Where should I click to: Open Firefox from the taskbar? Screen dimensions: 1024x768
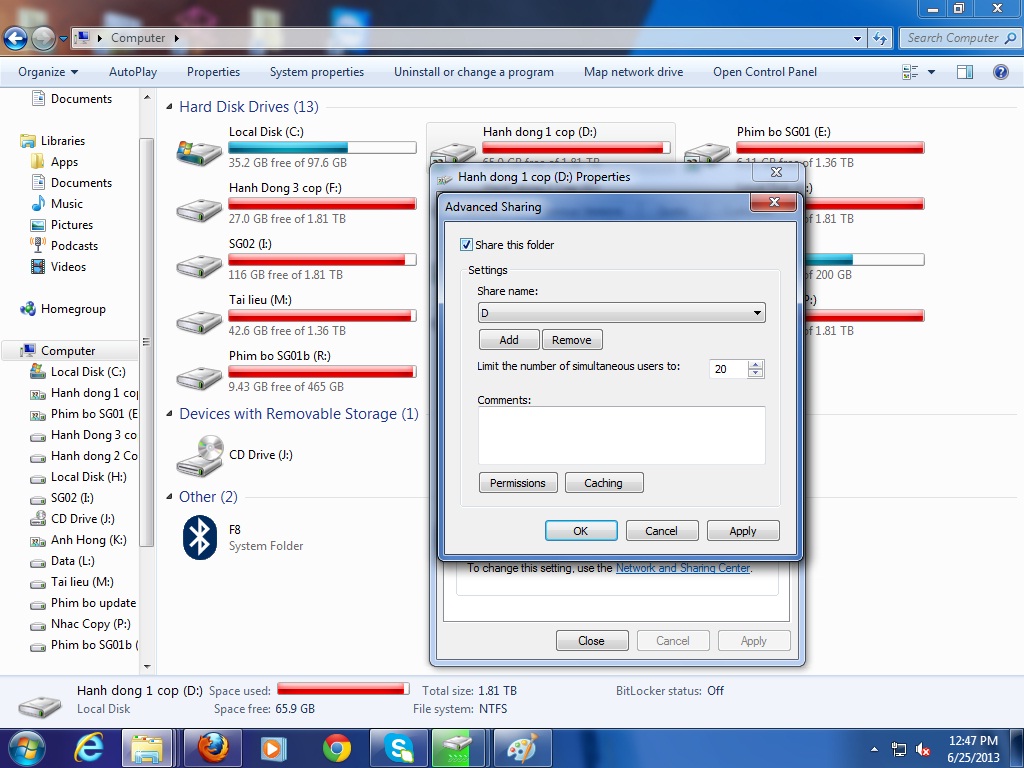(213, 748)
